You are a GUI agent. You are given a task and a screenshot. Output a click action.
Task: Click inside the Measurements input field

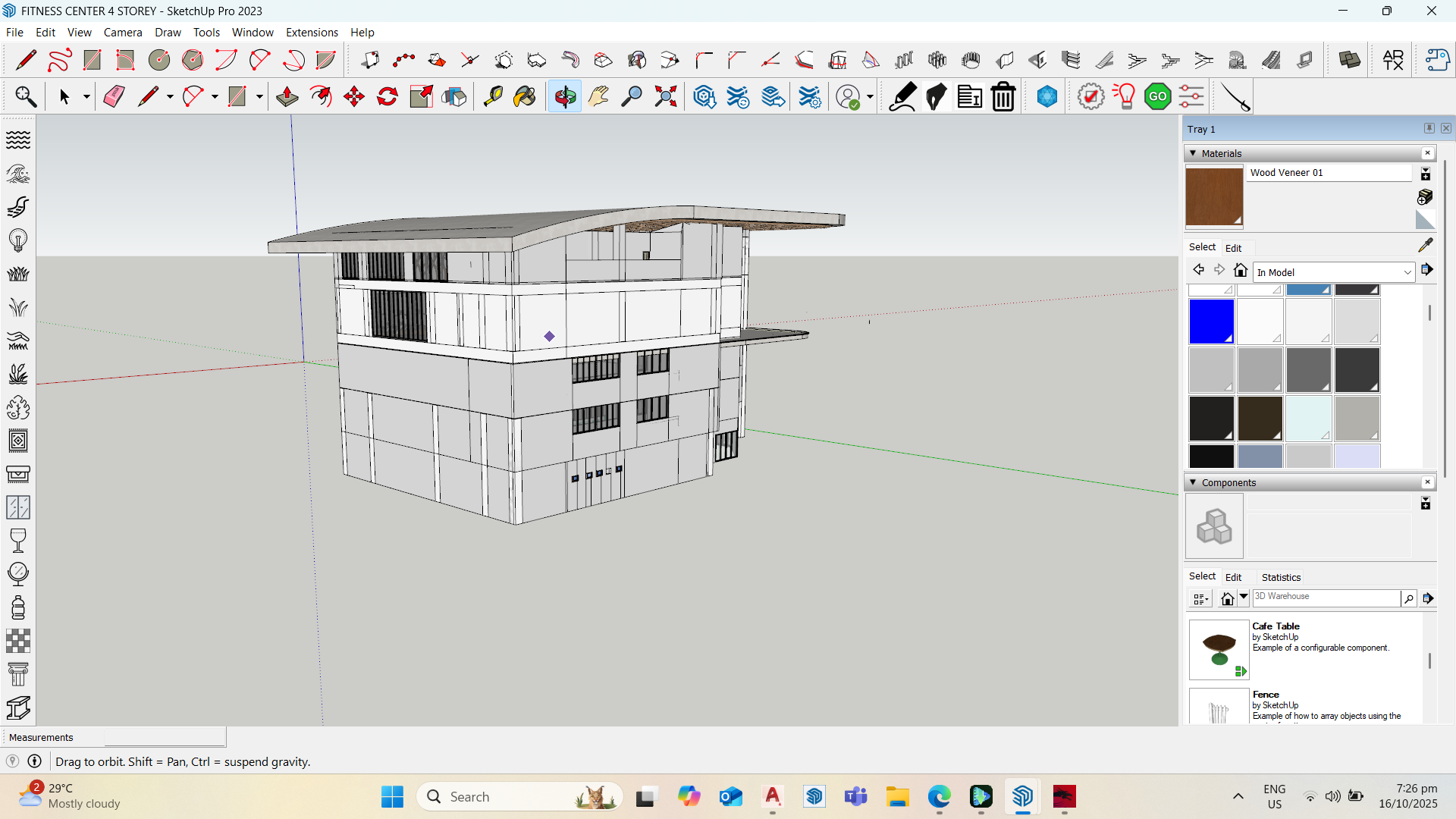pyautogui.click(x=165, y=736)
